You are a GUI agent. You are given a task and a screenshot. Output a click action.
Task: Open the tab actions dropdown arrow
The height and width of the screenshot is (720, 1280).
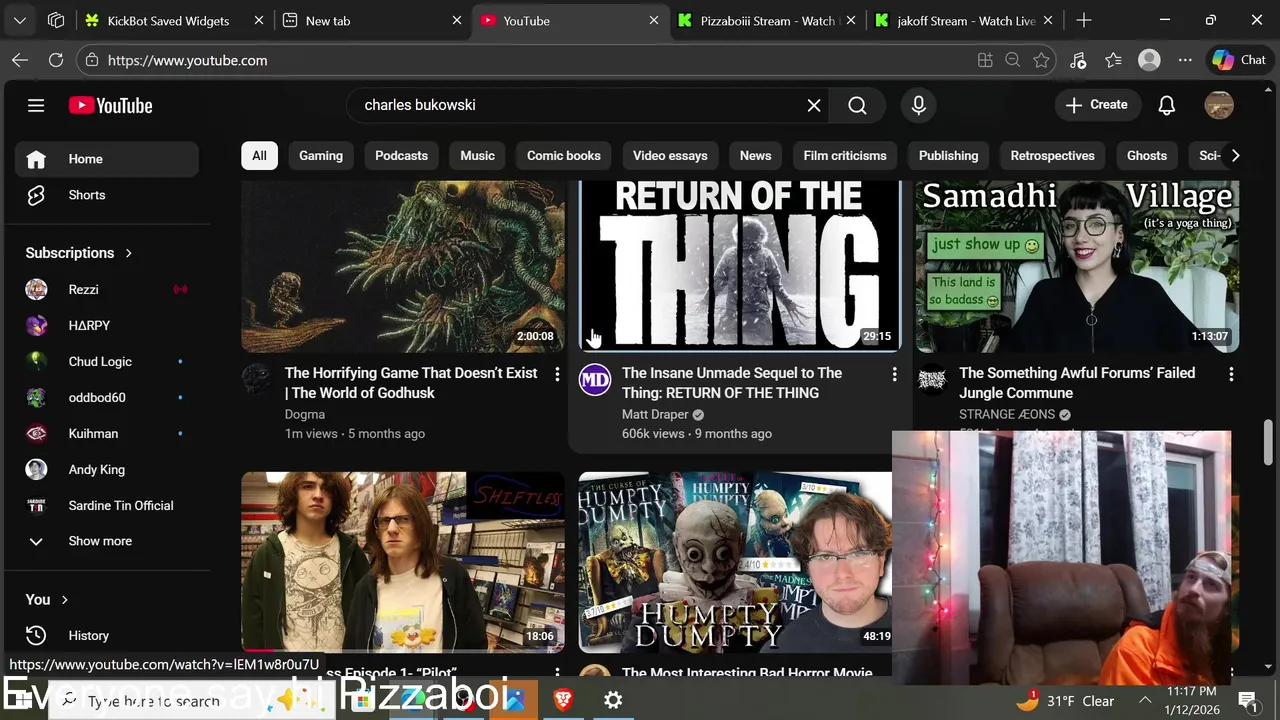tap(20, 20)
